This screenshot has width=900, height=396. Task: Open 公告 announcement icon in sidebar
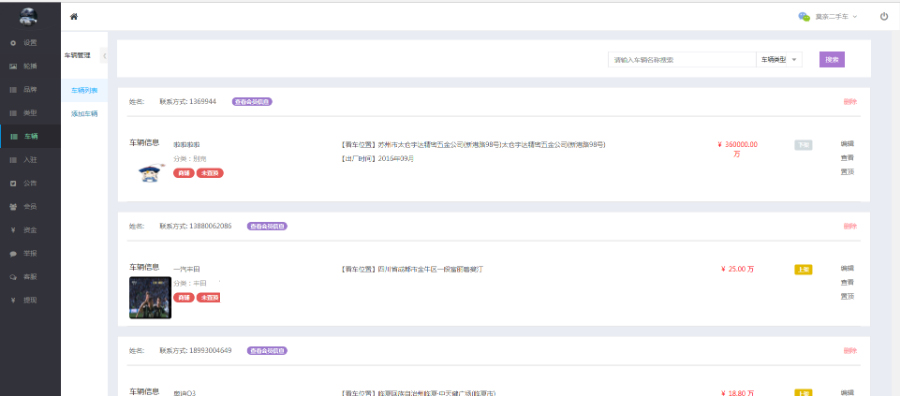point(13,184)
